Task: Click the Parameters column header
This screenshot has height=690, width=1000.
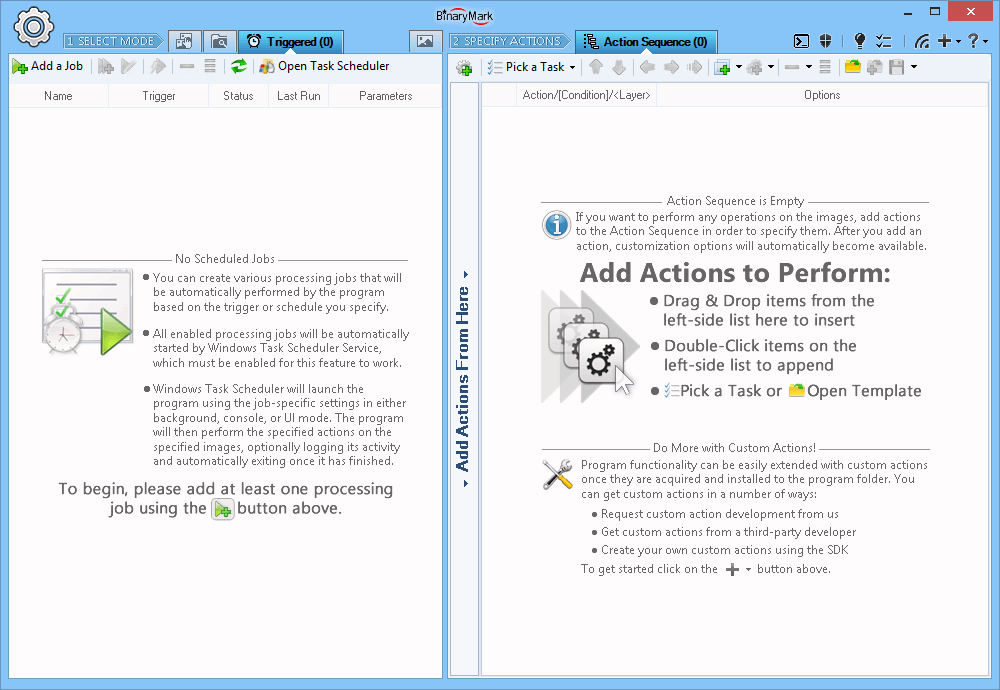Action: (385, 96)
